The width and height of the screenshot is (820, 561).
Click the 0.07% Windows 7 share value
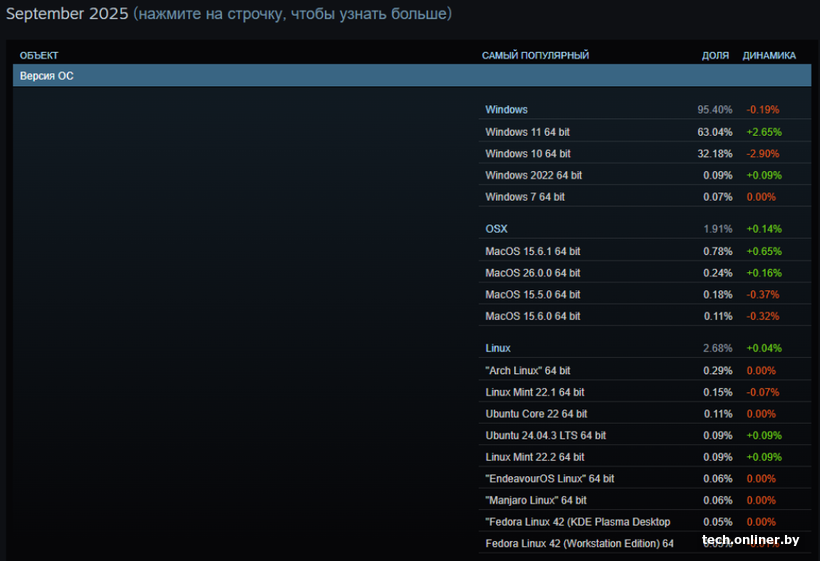(x=718, y=197)
